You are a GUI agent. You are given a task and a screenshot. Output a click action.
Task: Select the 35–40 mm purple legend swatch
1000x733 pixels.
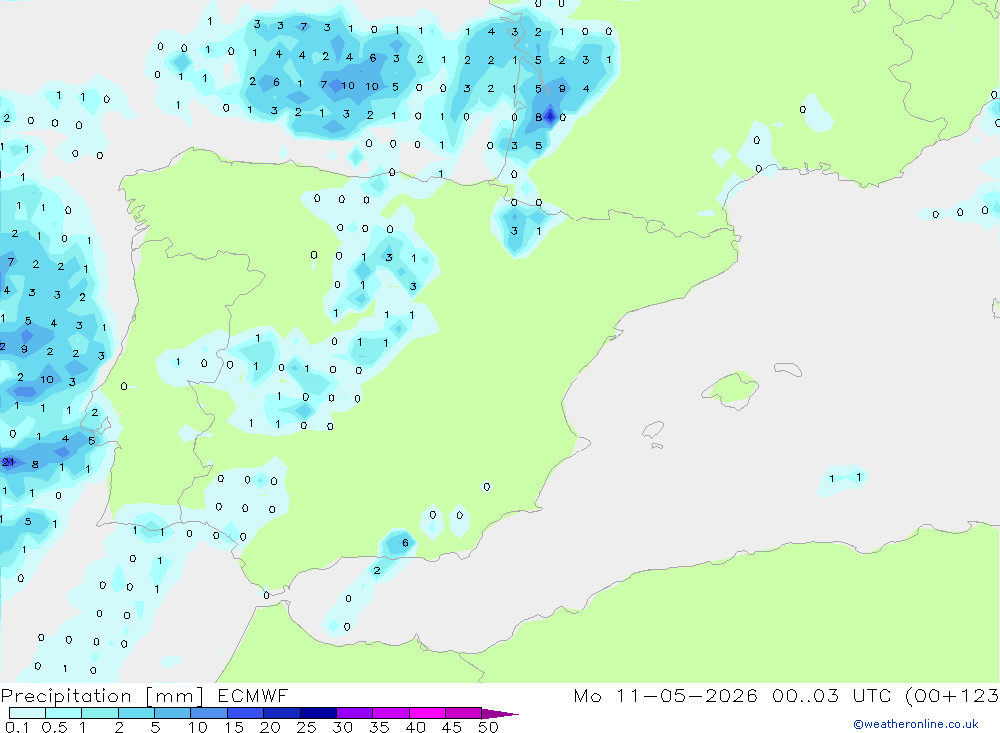[391, 713]
